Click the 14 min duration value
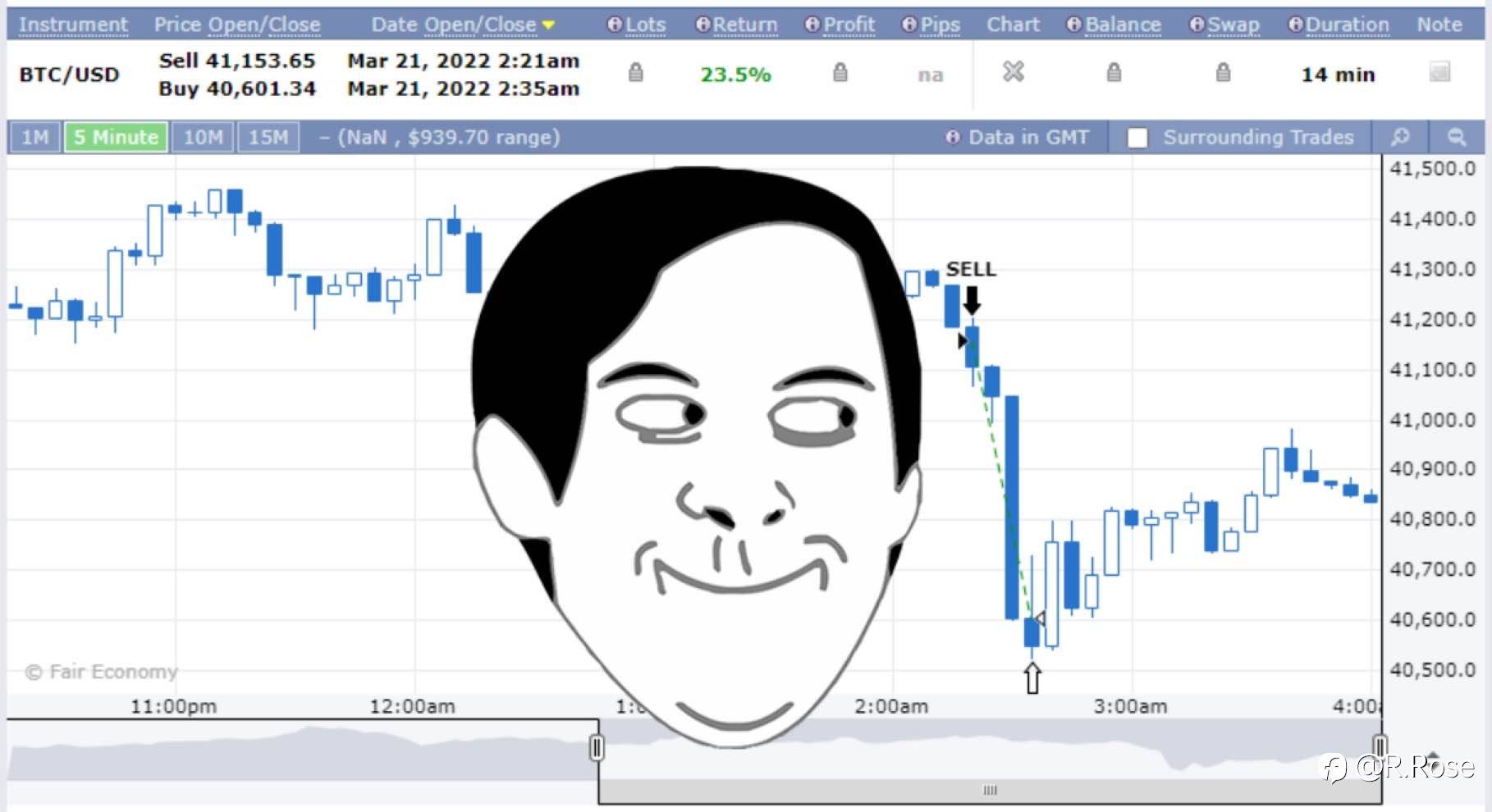 point(1339,75)
